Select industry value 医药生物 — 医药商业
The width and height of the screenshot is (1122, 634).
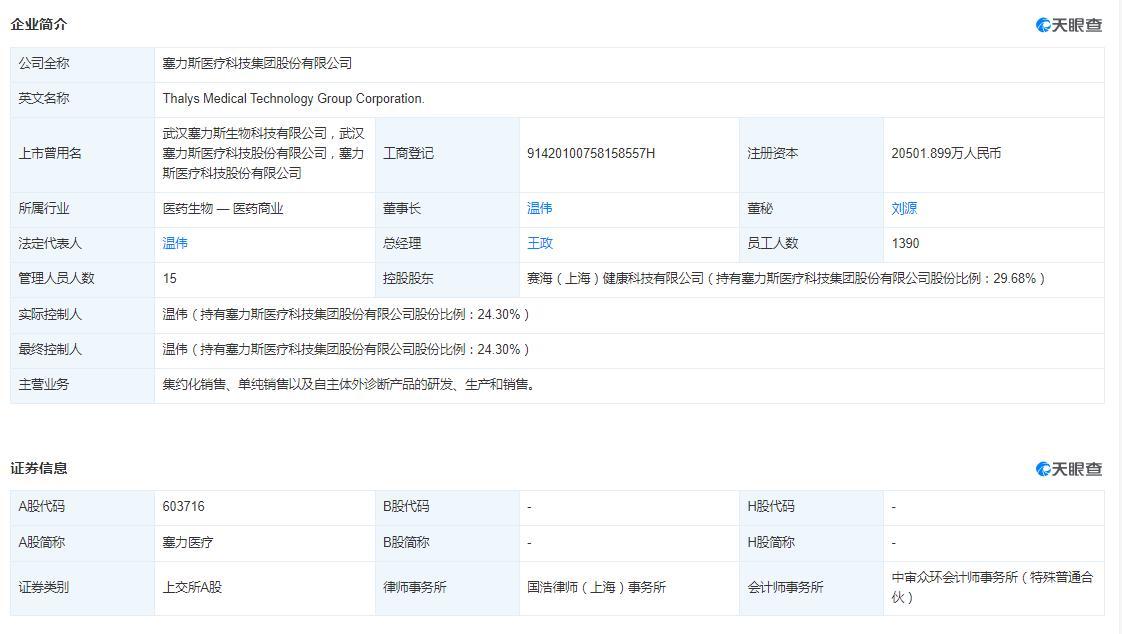click(223, 208)
